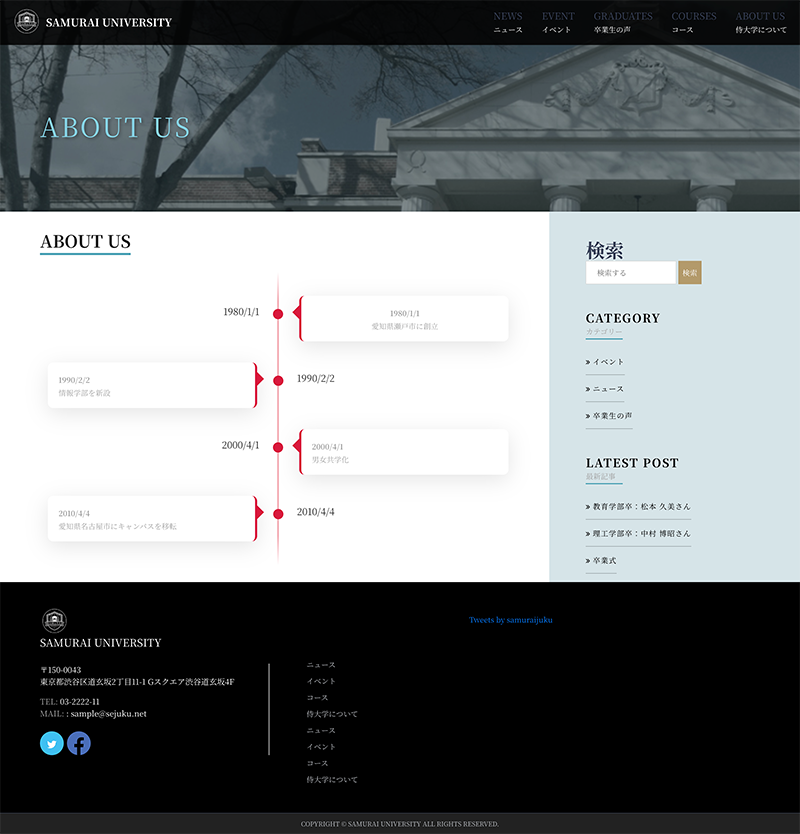Select the 愛知県名古屋市にキャンパスを移転 timeline card
The width and height of the screenshot is (800, 834).
tap(152, 519)
